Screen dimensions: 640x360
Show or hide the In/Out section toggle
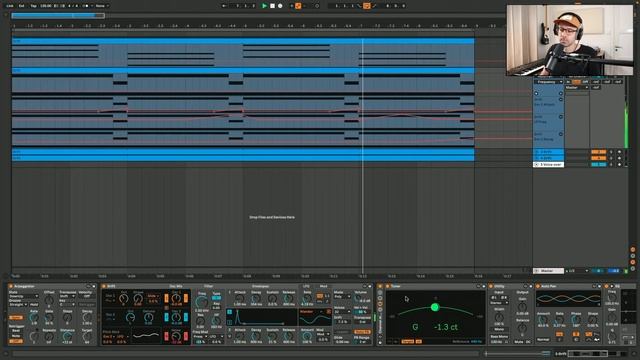tap(633, 249)
